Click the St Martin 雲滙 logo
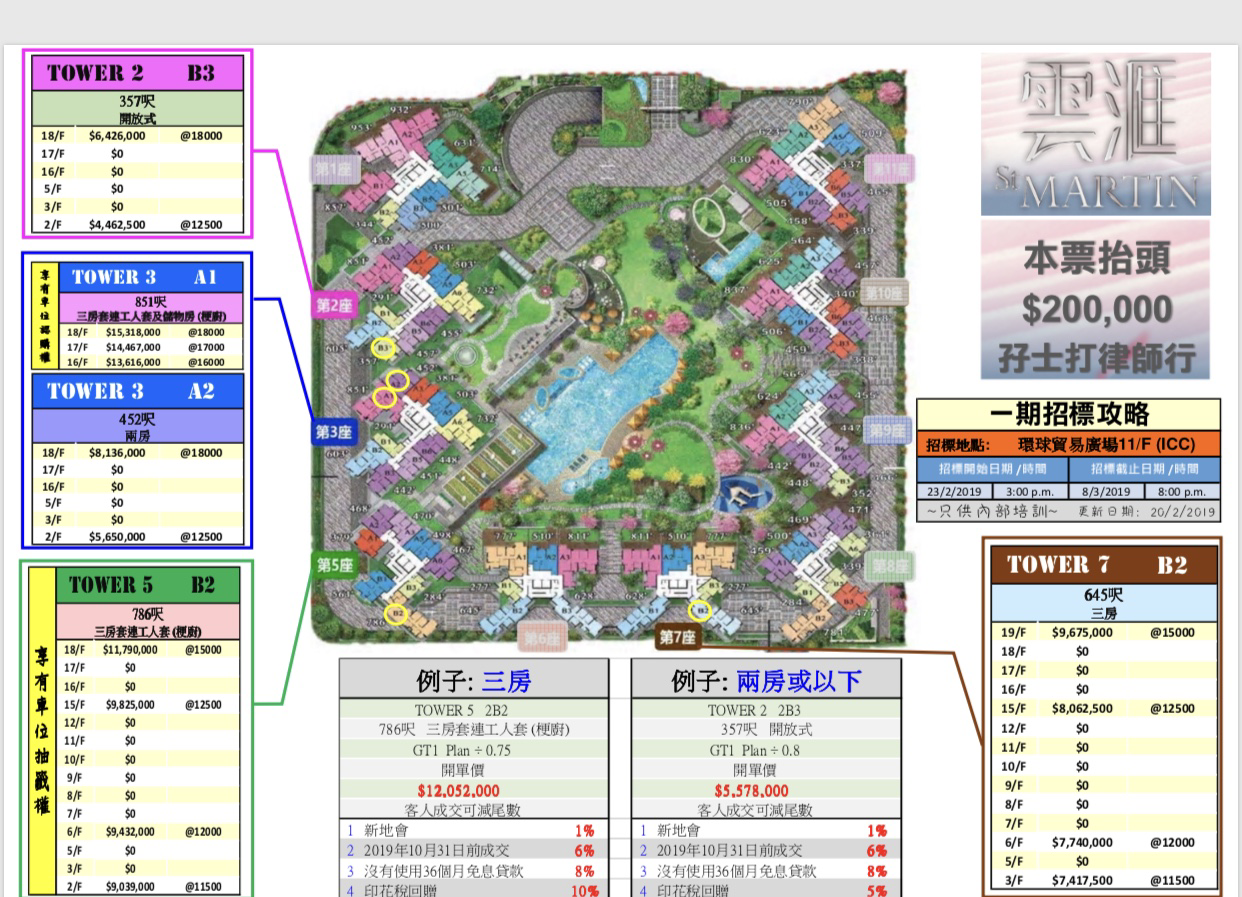Viewport: 1242px width, 897px height. click(x=1095, y=134)
